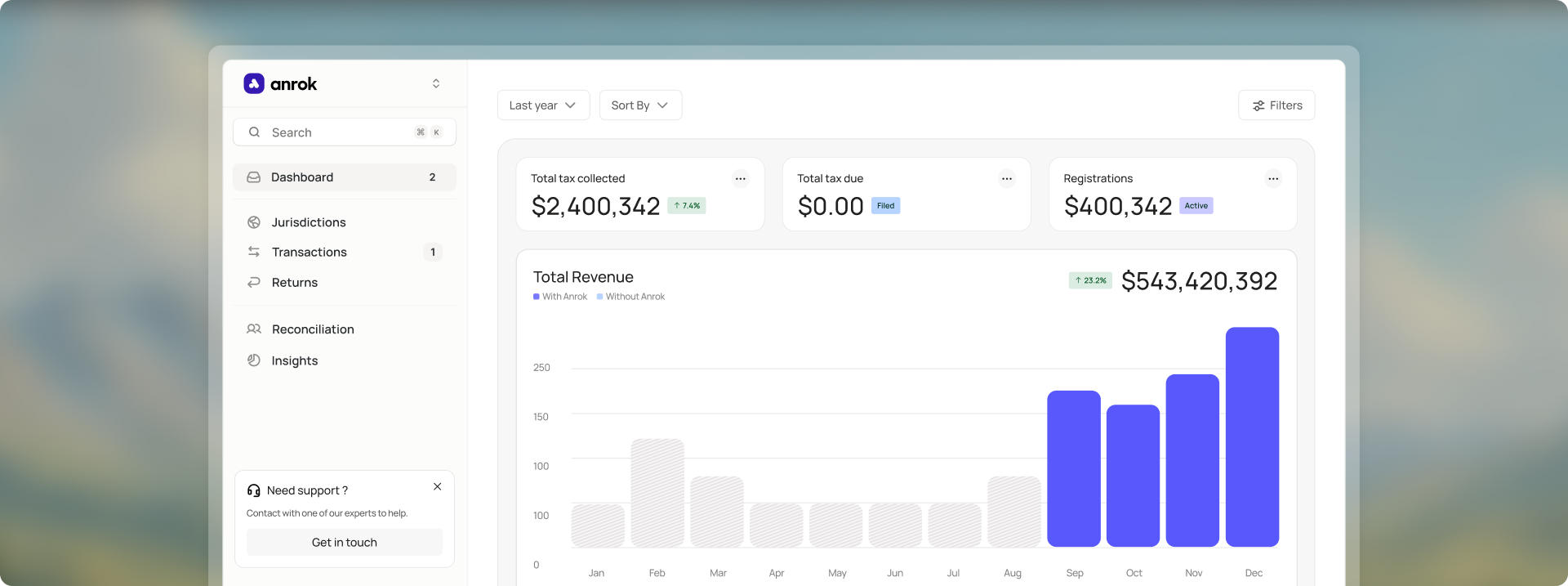
Task: Click the 7.4% growth badge
Action: (687, 206)
